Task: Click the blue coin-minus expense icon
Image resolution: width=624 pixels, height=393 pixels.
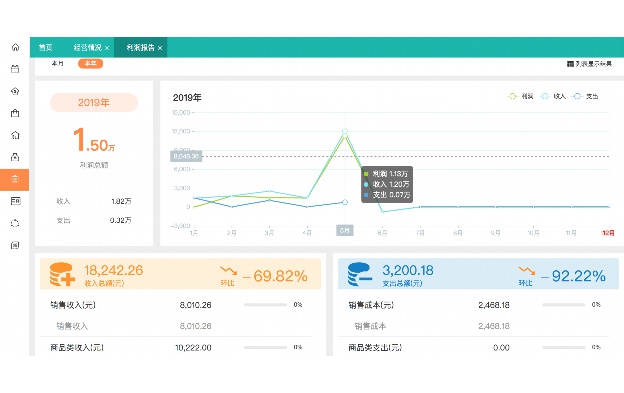Action: point(360,274)
